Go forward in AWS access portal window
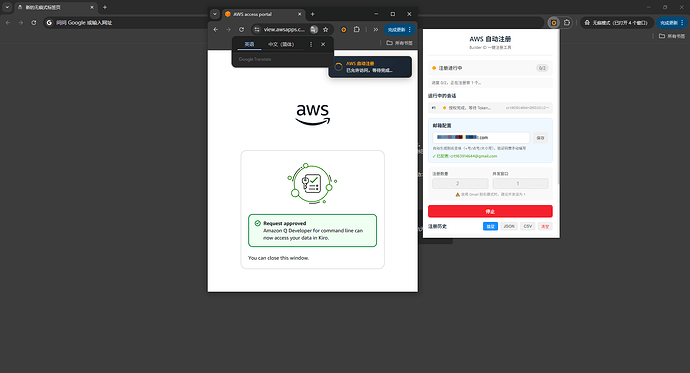 [228, 29]
